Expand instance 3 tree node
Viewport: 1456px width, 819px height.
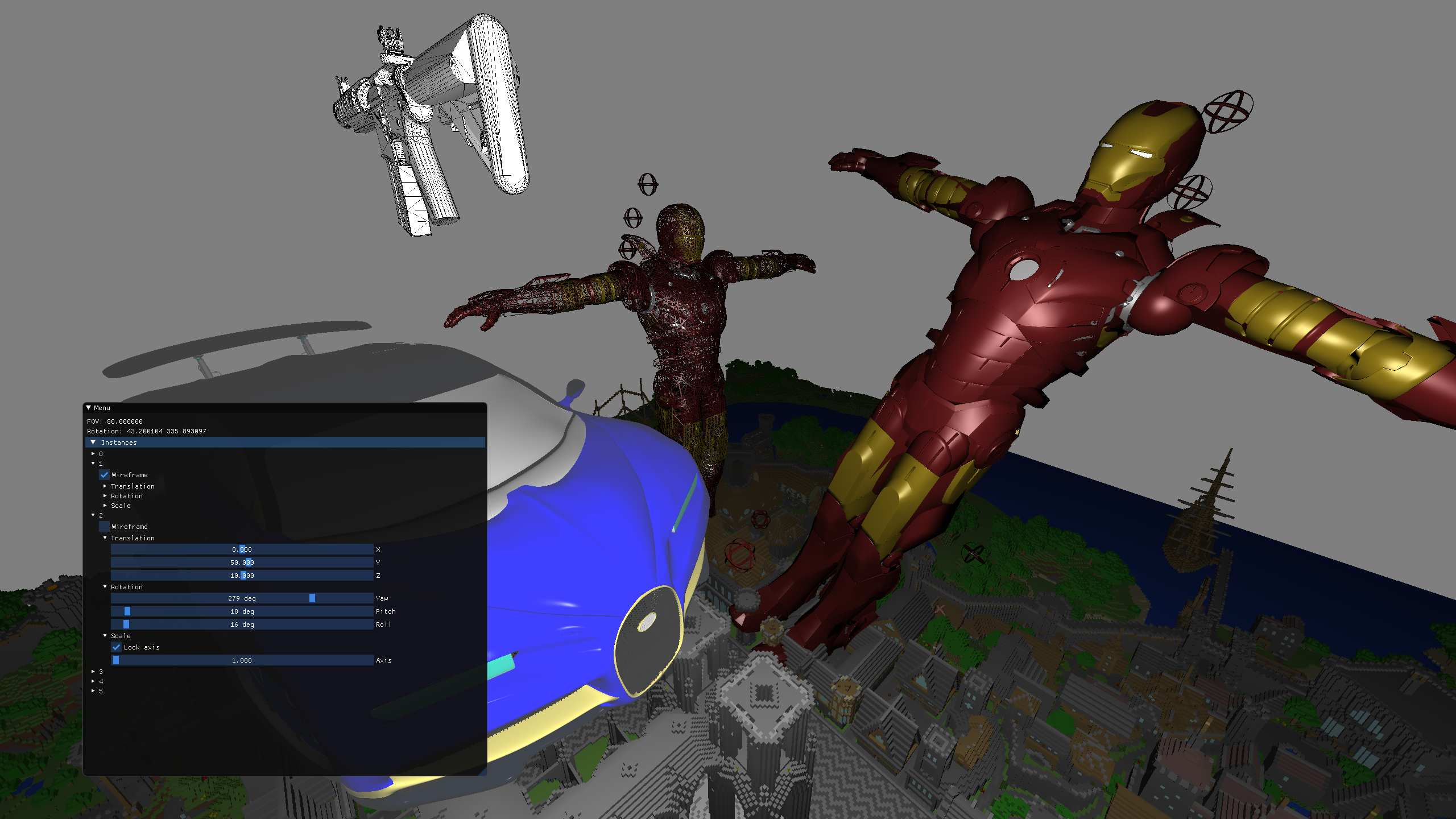click(93, 672)
